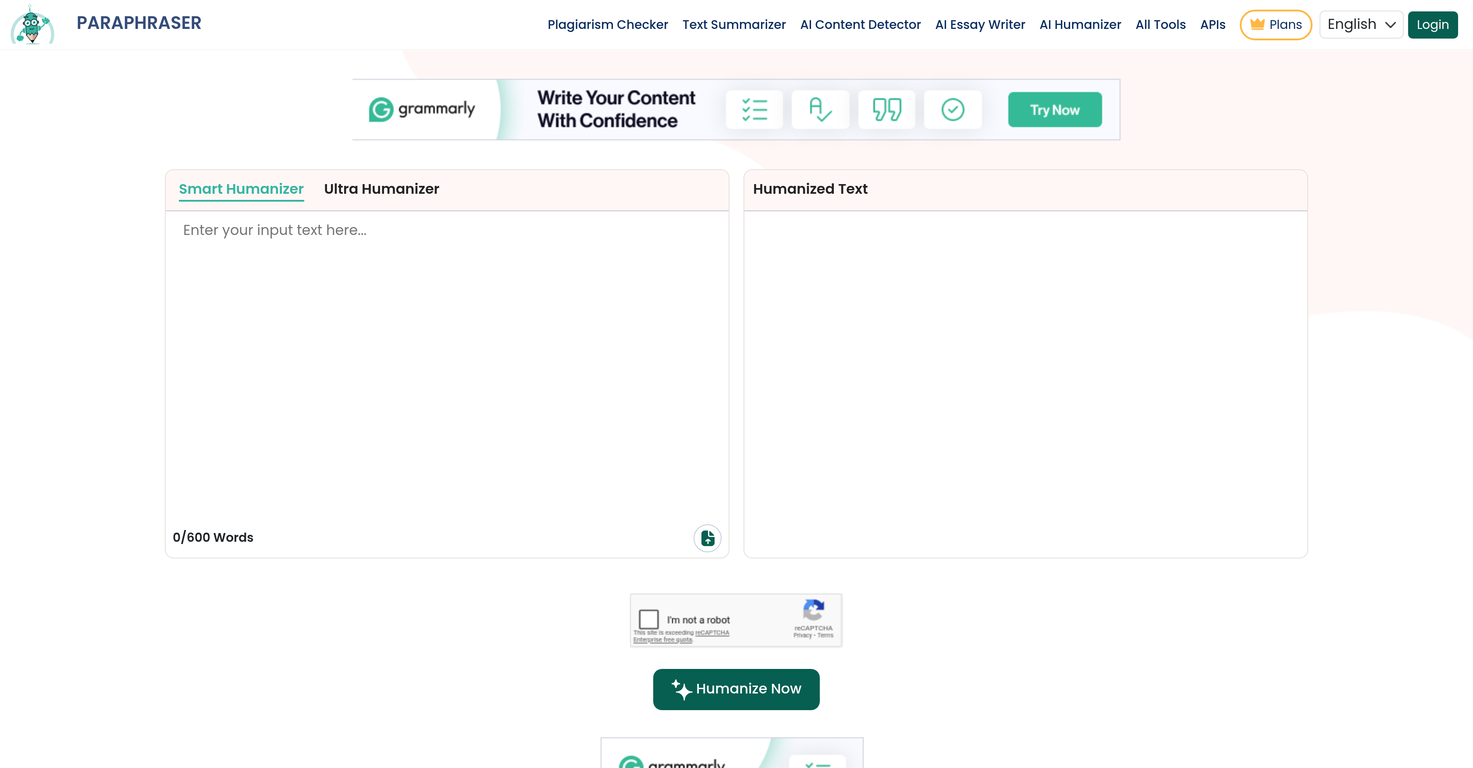The height and width of the screenshot is (768, 1473).
Task: Select AI Humanizer in the top navigation
Action: [1080, 25]
